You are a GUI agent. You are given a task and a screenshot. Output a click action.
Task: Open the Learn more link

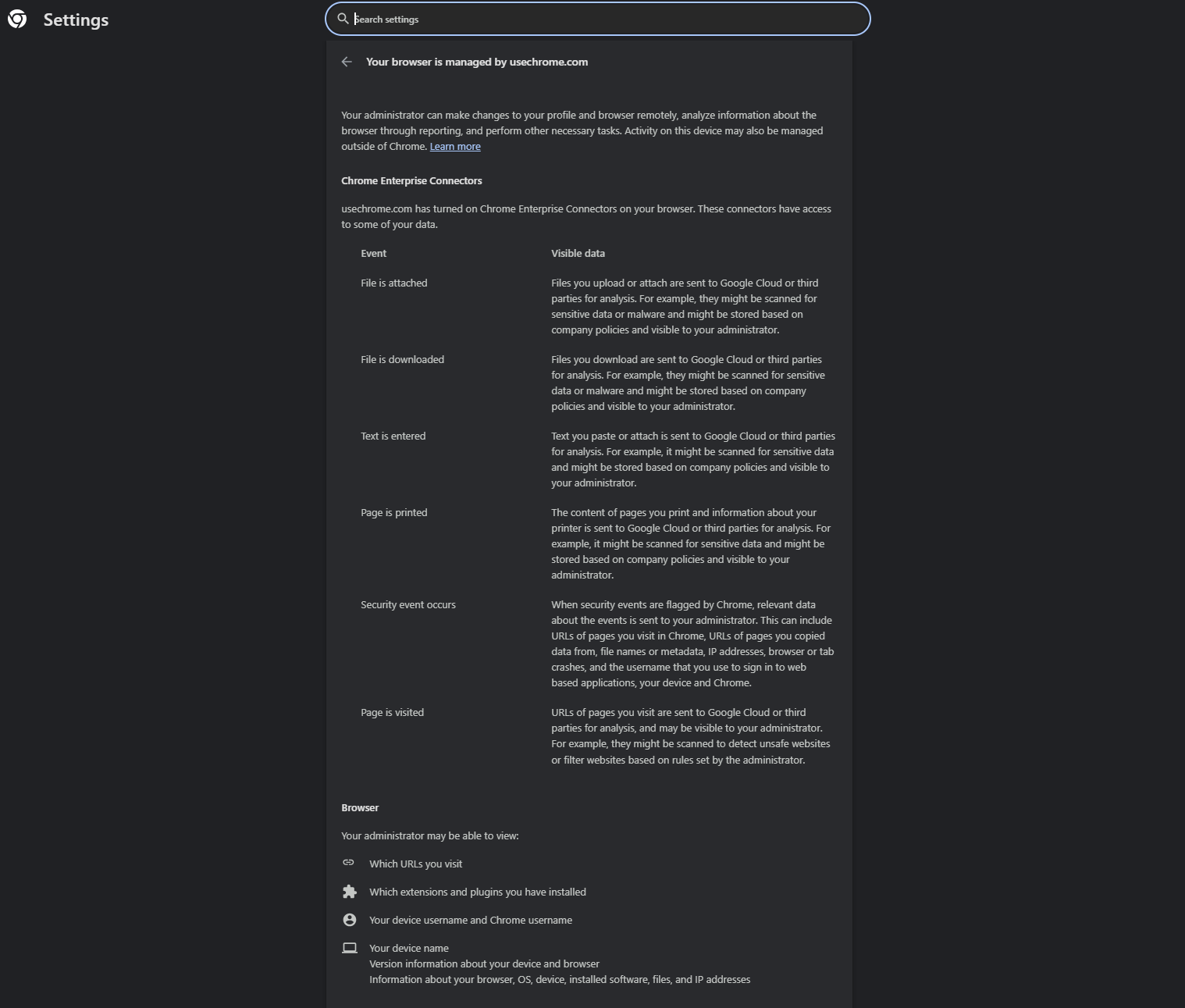(455, 147)
